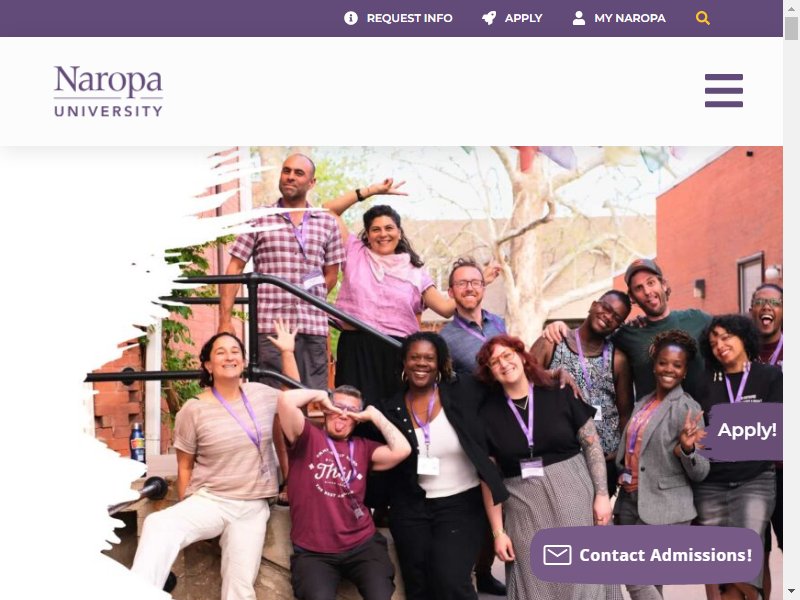The height and width of the screenshot is (600, 800).
Task: Click the text label Contact Admissions!
Action: coord(665,555)
